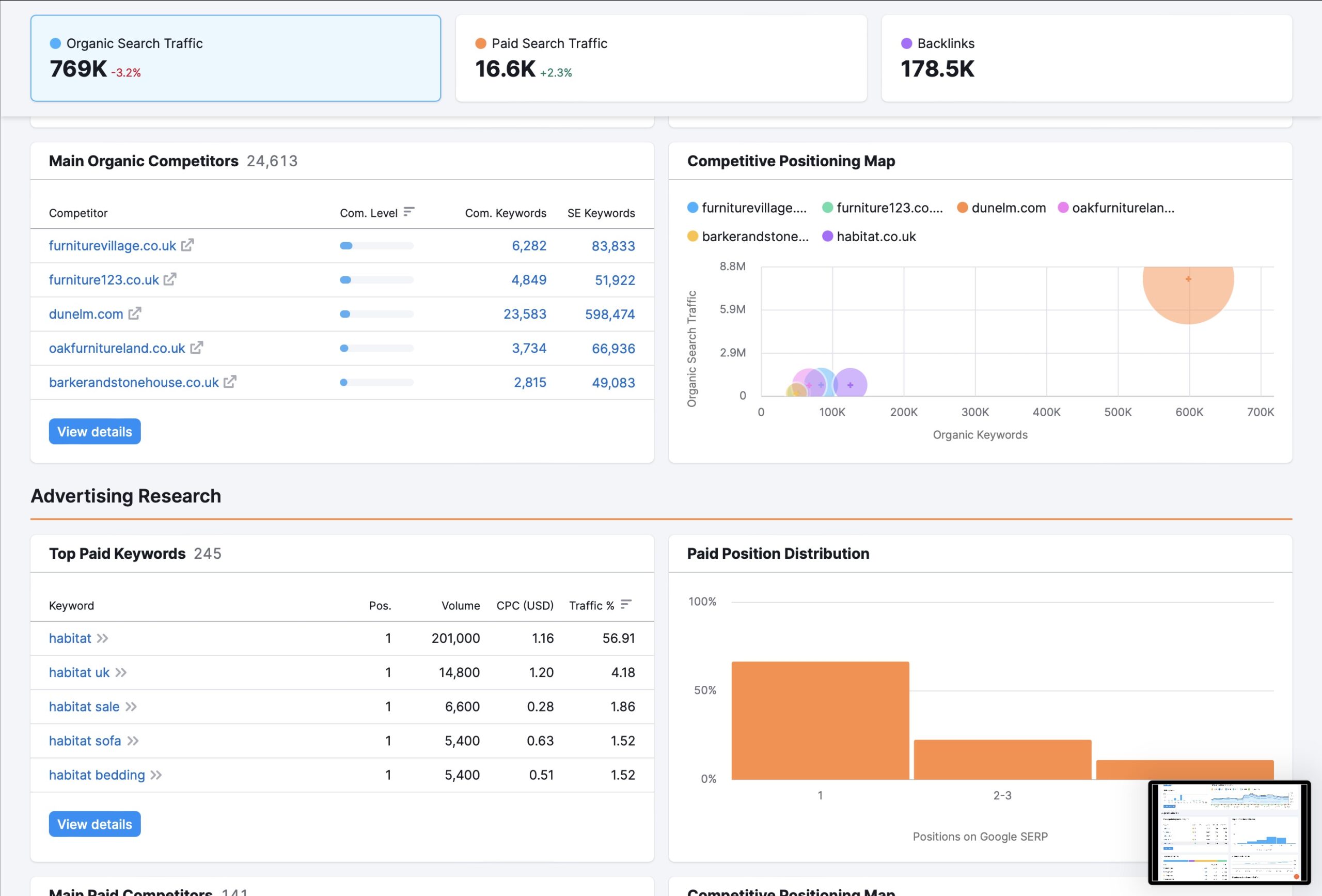This screenshot has height=896, width=1322.
Task: Open furniture123.co.uk competitor link
Action: click(x=103, y=279)
